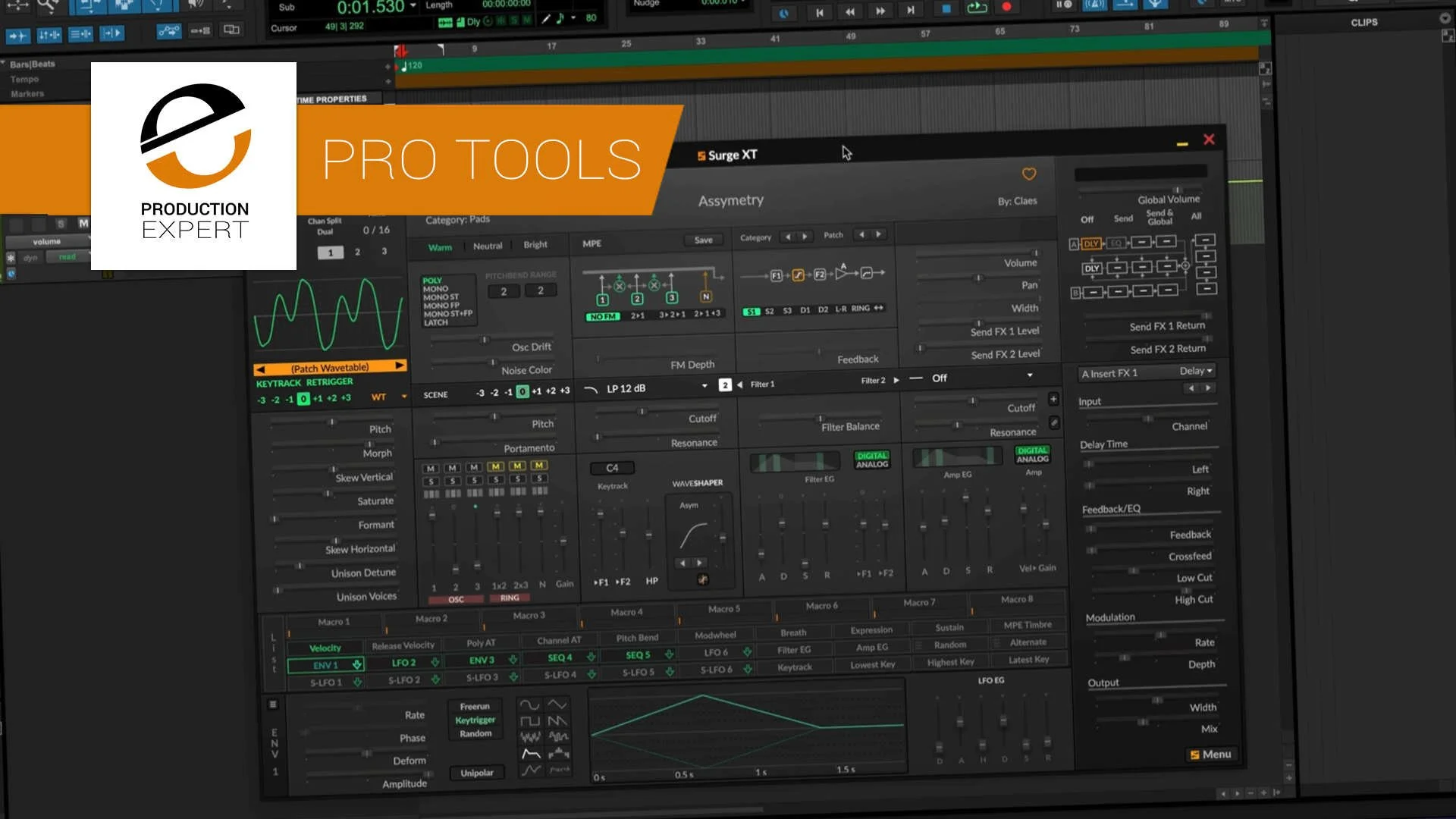Enable the NO FM oscillator routing option
The image size is (1456, 819).
603,316
